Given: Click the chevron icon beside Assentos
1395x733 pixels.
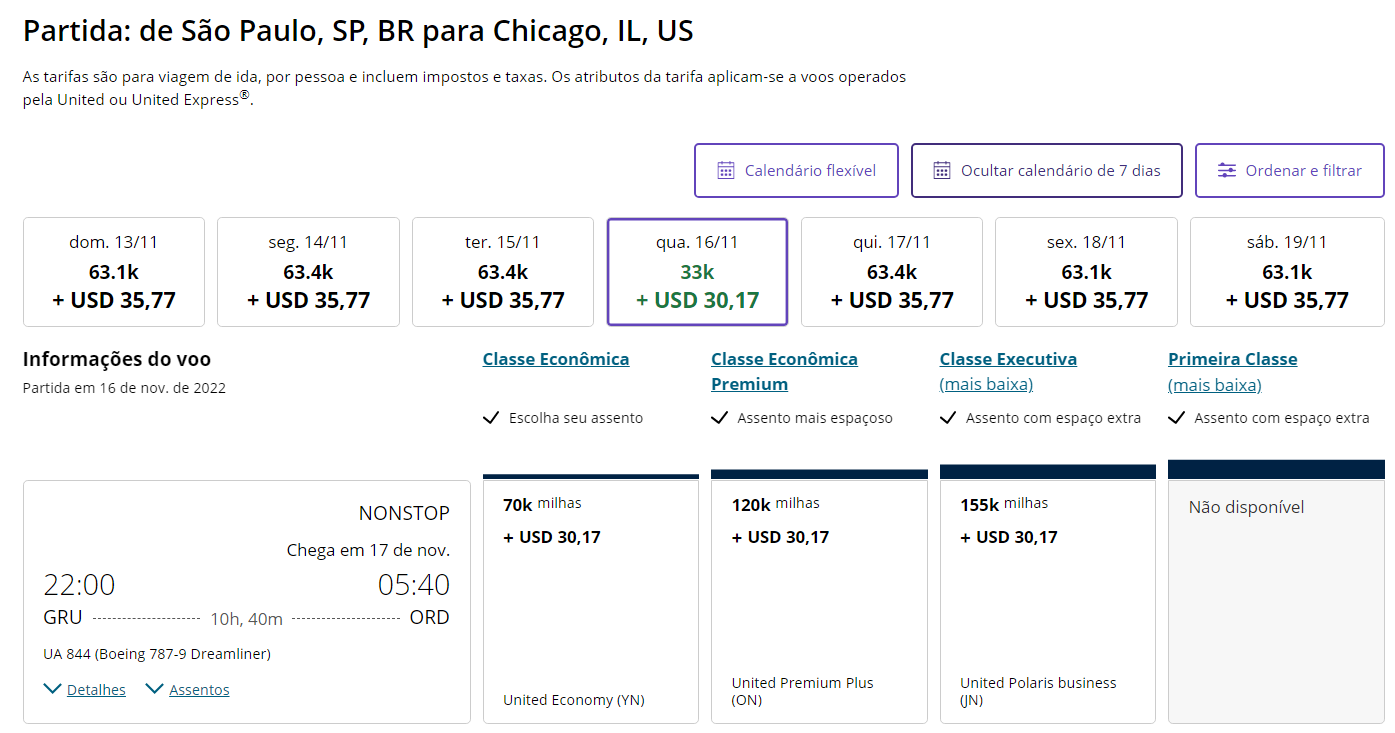Looking at the screenshot, I should 155,688.
